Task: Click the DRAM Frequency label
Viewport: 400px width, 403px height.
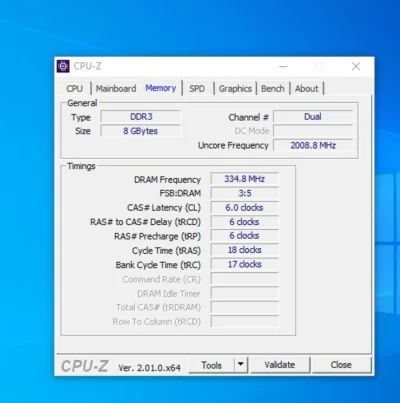Action: point(167,180)
